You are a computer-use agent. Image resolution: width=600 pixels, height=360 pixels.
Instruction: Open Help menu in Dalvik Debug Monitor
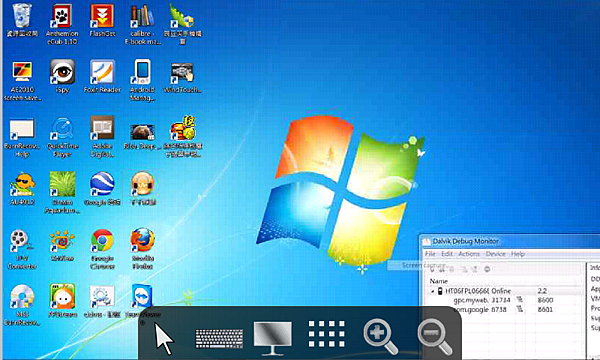tap(518, 254)
